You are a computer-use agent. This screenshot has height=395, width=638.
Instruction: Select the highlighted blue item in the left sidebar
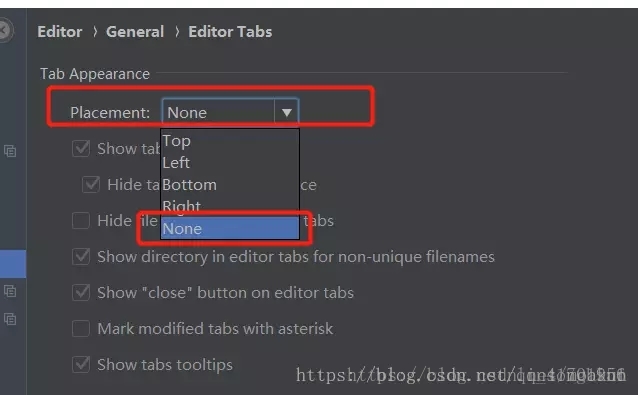coord(13,264)
